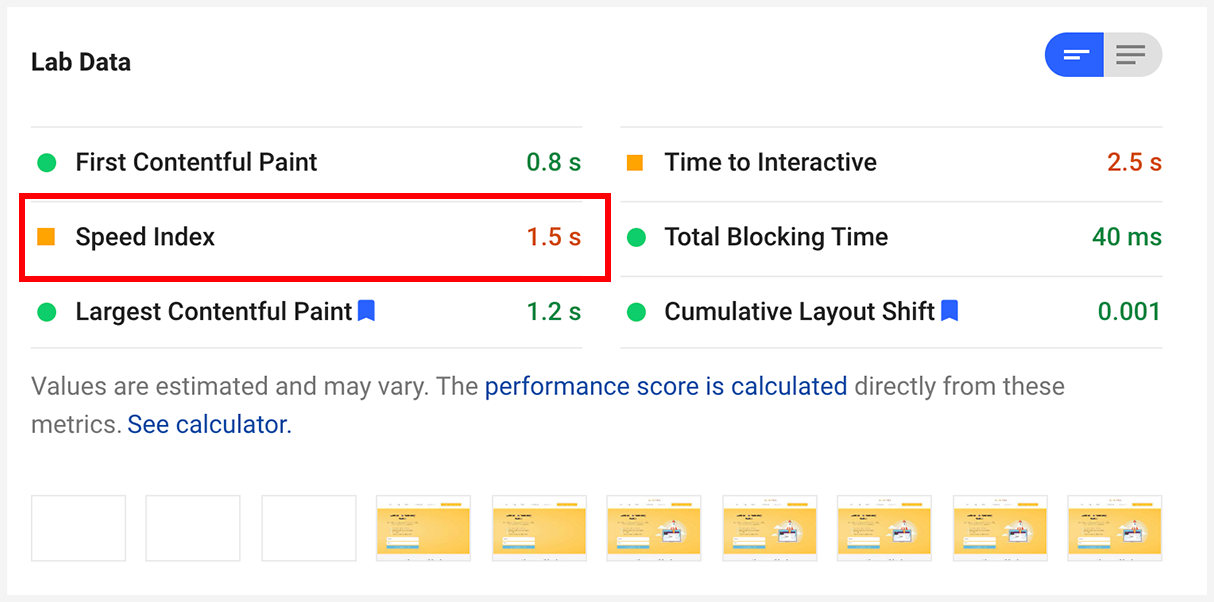Select the blue bookmark icon next to Largest Contentful Paint
The height and width of the screenshot is (602, 1214).
coord(366,310)
